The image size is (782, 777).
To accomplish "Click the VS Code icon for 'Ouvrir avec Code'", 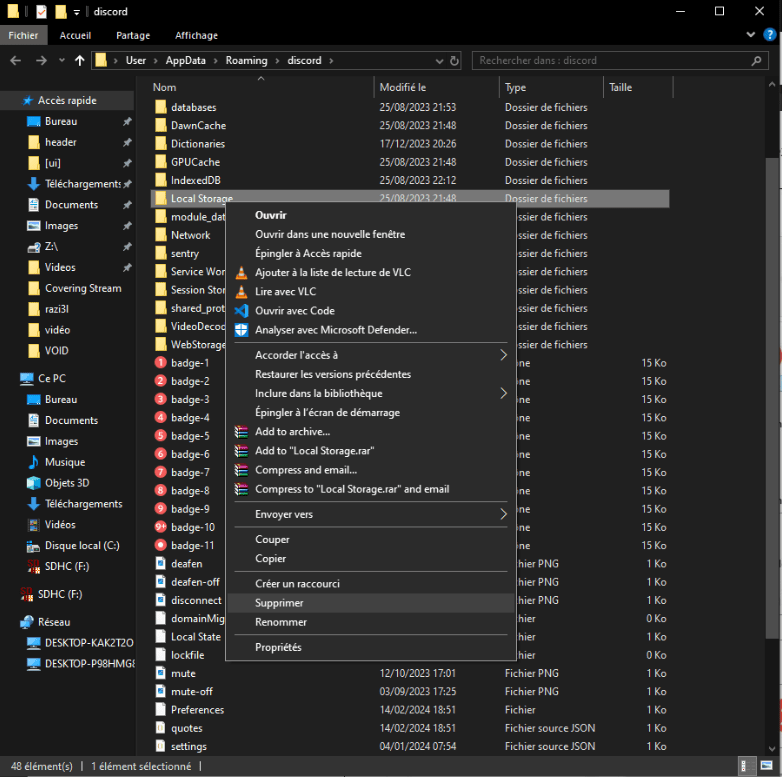I will pyautogui.click(x=240, y=311).
